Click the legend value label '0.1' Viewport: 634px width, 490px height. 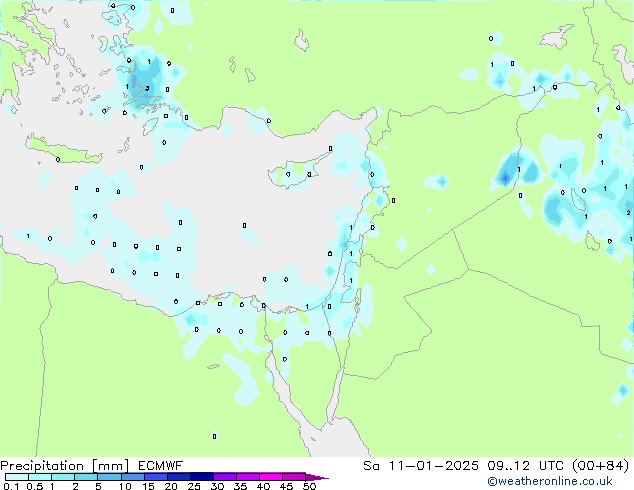(x=11, y=486)
